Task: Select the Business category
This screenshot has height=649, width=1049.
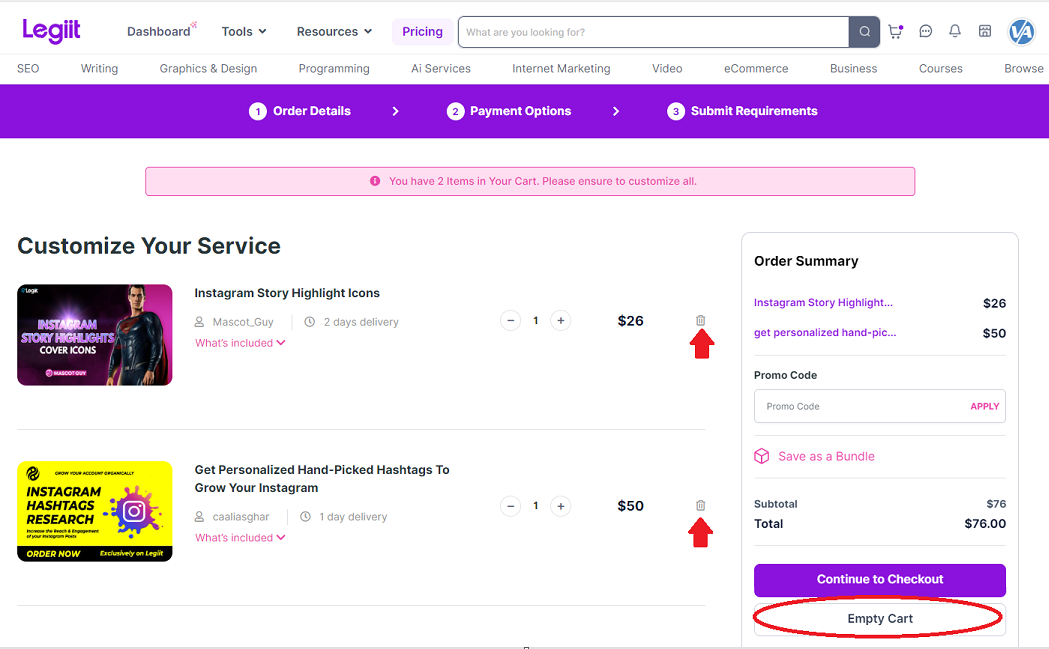Action: [x=853, y=68]
